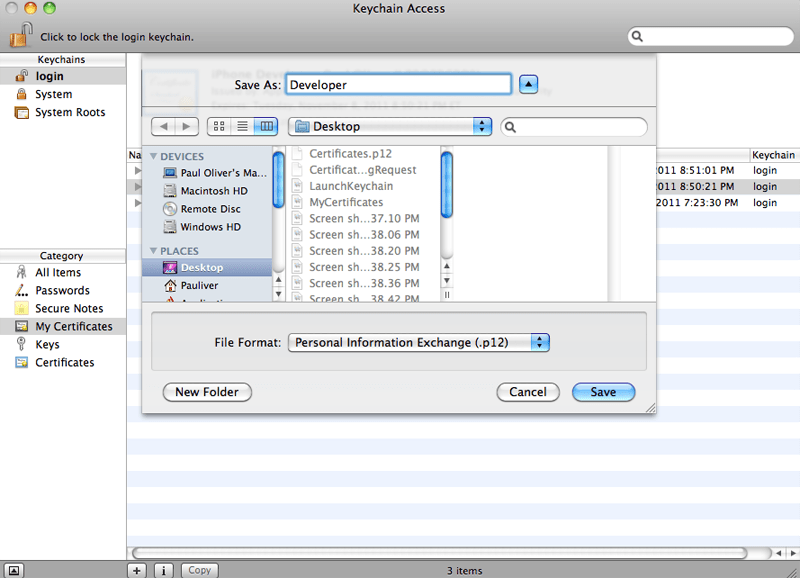Click the horizontal scrollbar at window bottom

pyautogui.click(x=440, y=553)
